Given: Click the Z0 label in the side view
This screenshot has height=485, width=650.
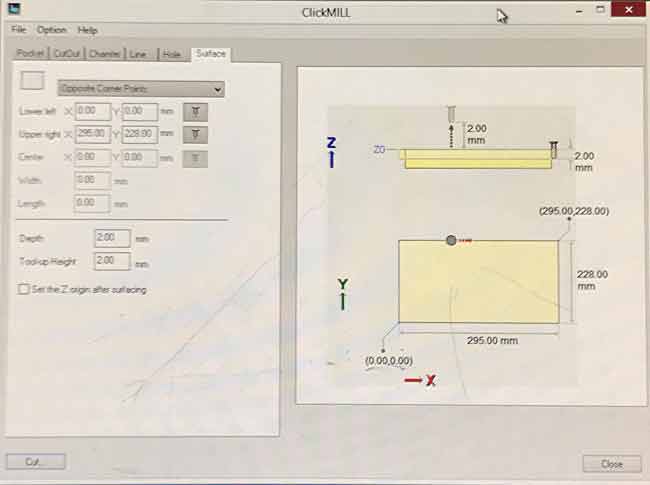Looking at the screenshot, I should 379,149.
